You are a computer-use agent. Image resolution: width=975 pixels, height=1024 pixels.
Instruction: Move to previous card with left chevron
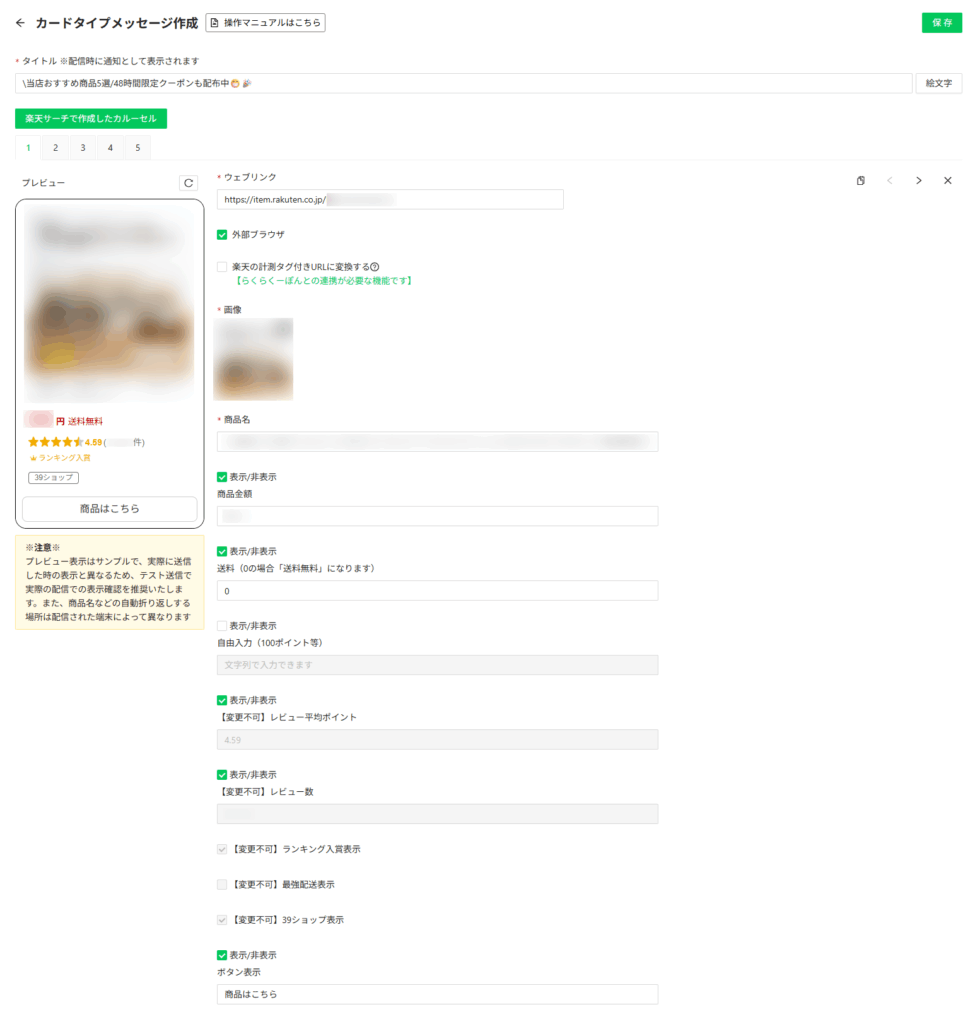889,180
